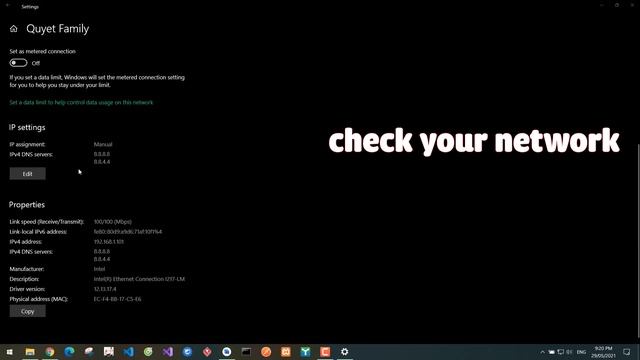Open File Explorer from the taskbar

click(30, 352)
